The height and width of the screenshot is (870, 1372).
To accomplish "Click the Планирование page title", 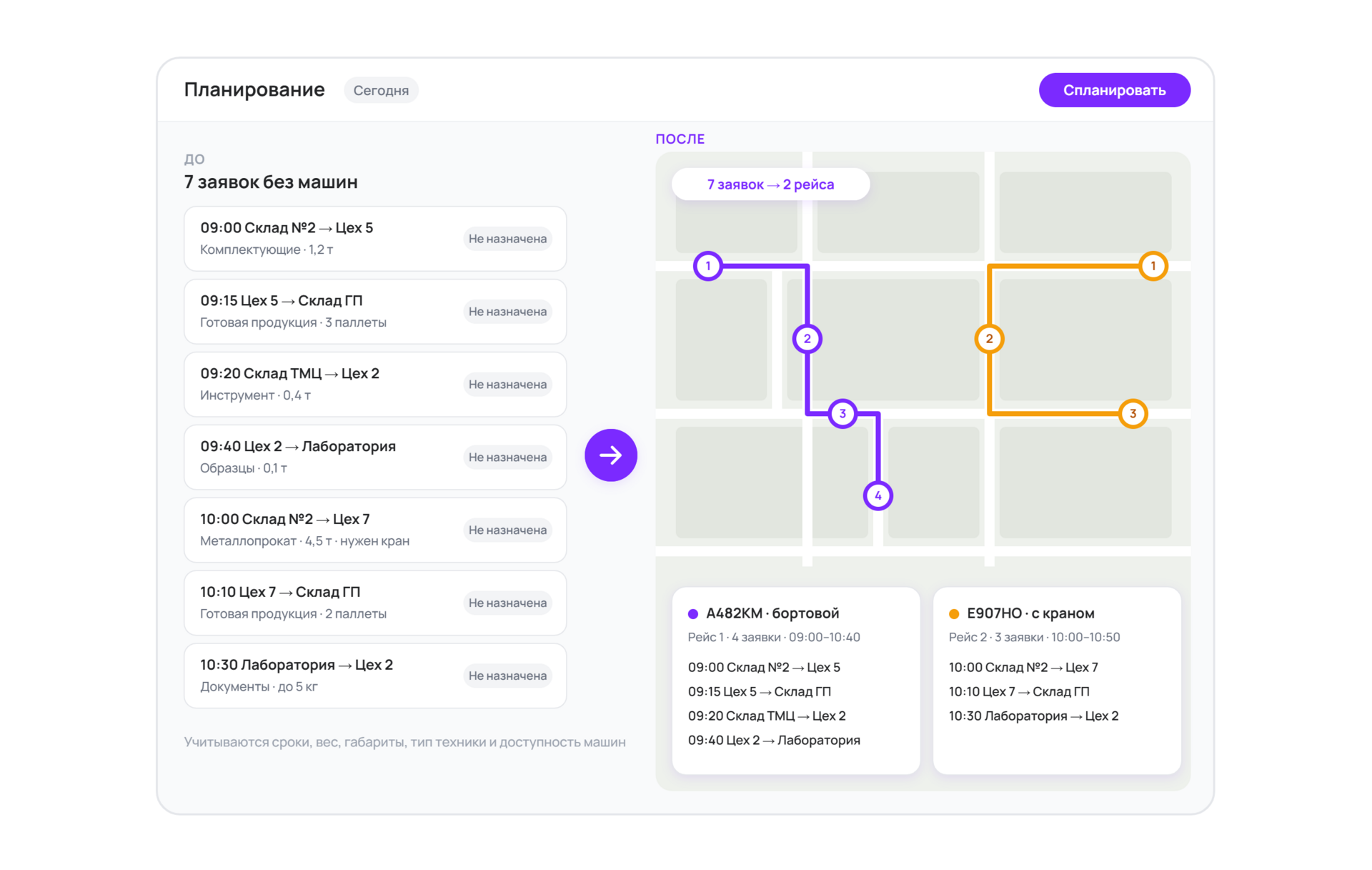I will tap(254, 90).
